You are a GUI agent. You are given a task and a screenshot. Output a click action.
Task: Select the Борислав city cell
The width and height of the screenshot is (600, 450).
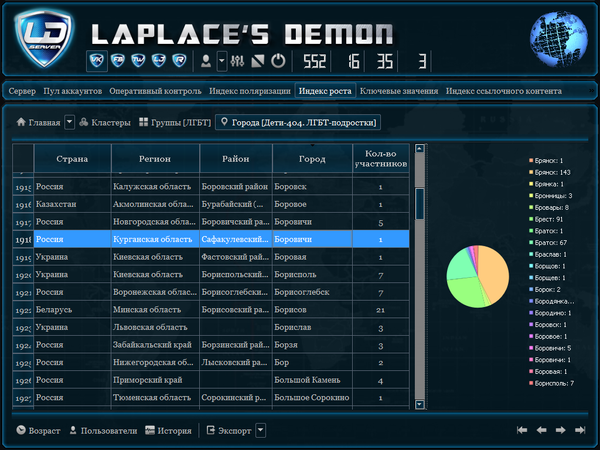point(312,327)
